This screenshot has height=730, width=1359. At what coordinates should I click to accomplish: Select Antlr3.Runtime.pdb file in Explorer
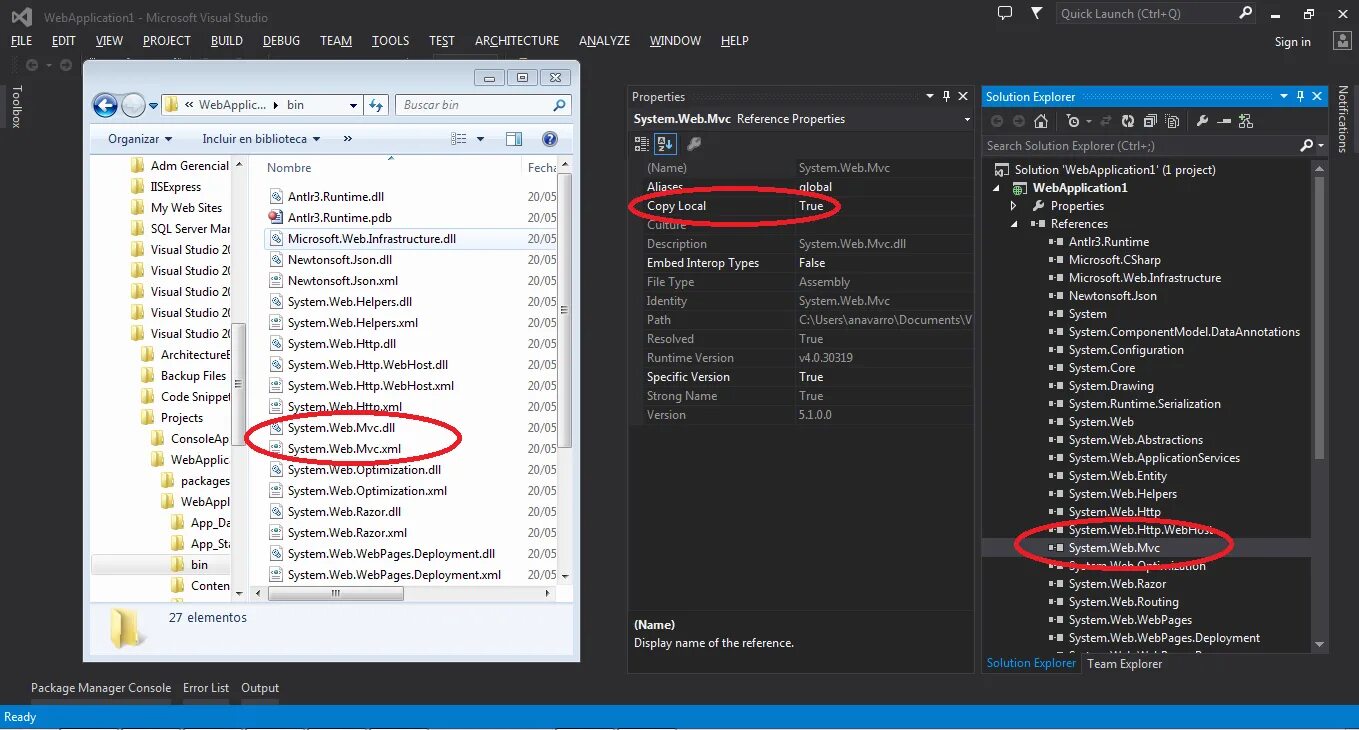[x=339, y=218]
